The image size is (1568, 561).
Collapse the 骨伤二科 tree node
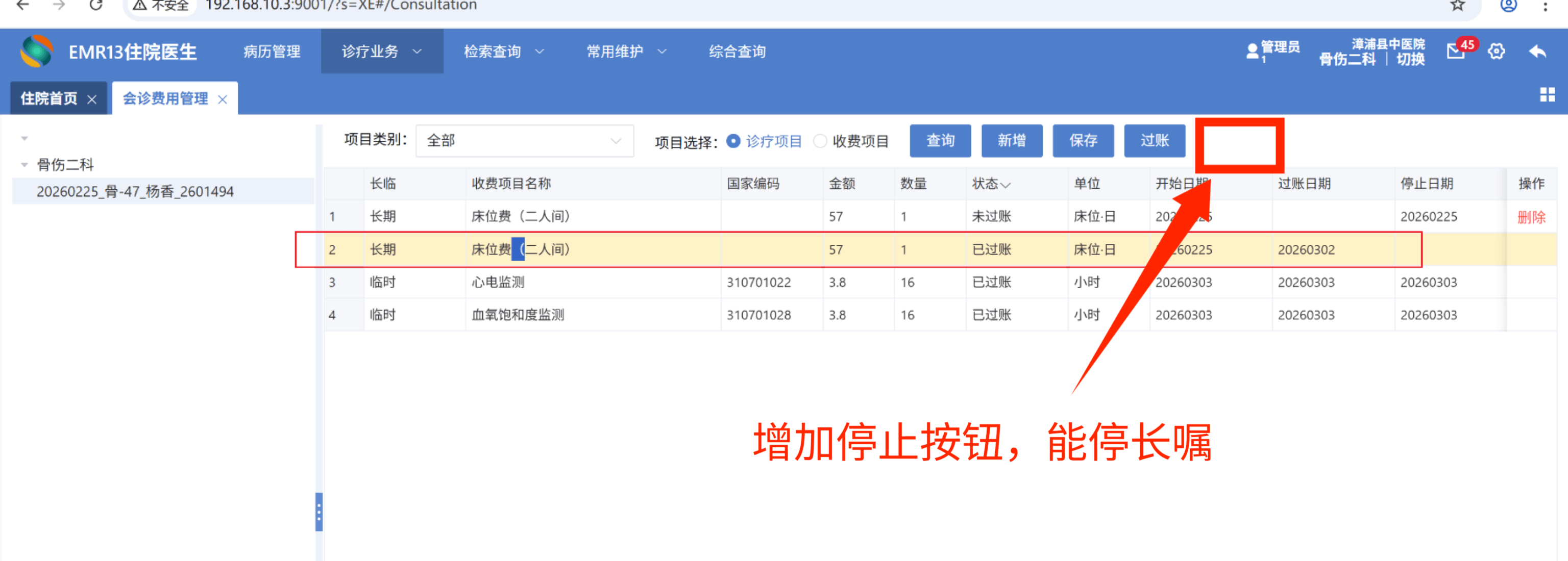(24, 165)
